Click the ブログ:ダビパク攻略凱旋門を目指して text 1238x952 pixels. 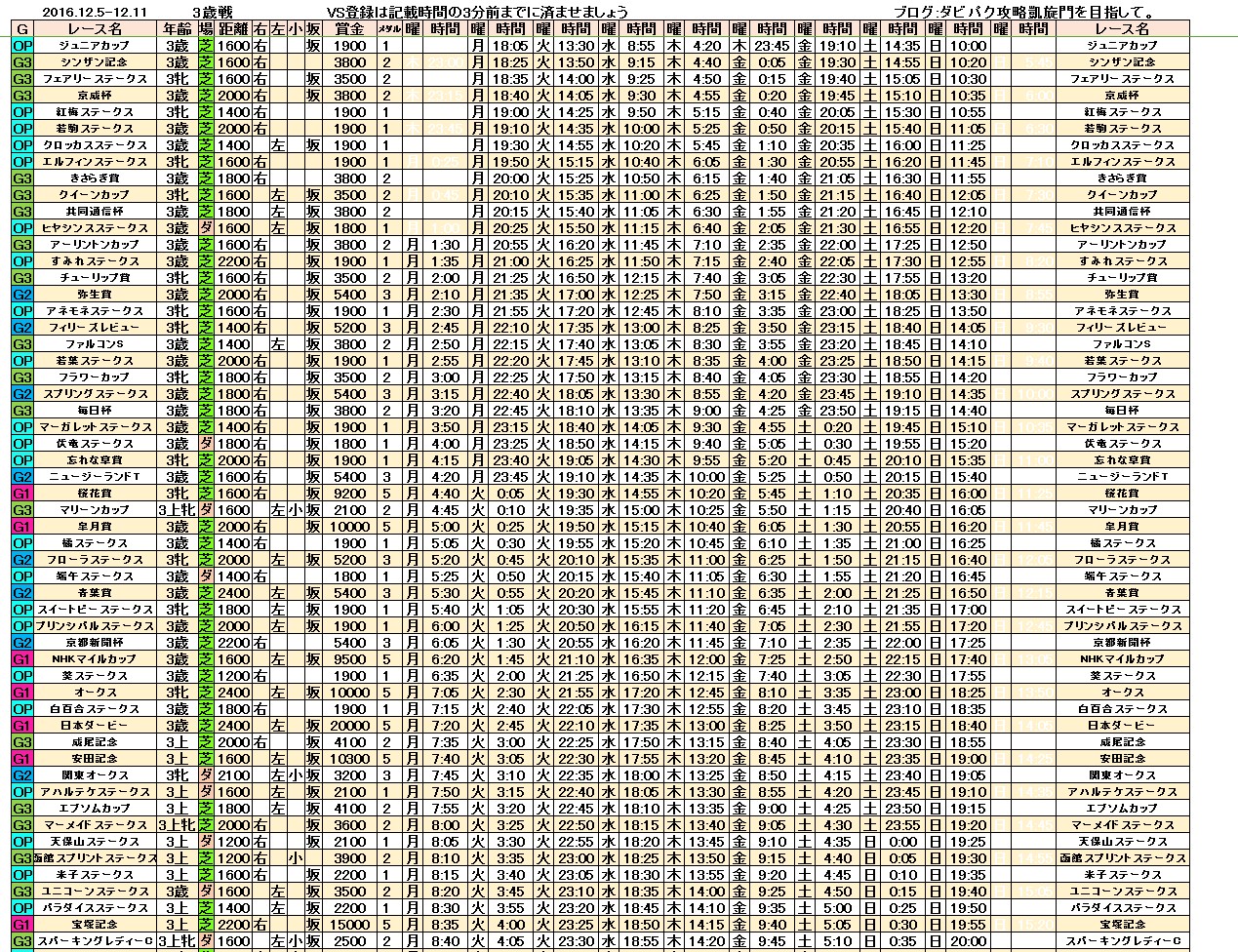click(x=1024, y=13)
